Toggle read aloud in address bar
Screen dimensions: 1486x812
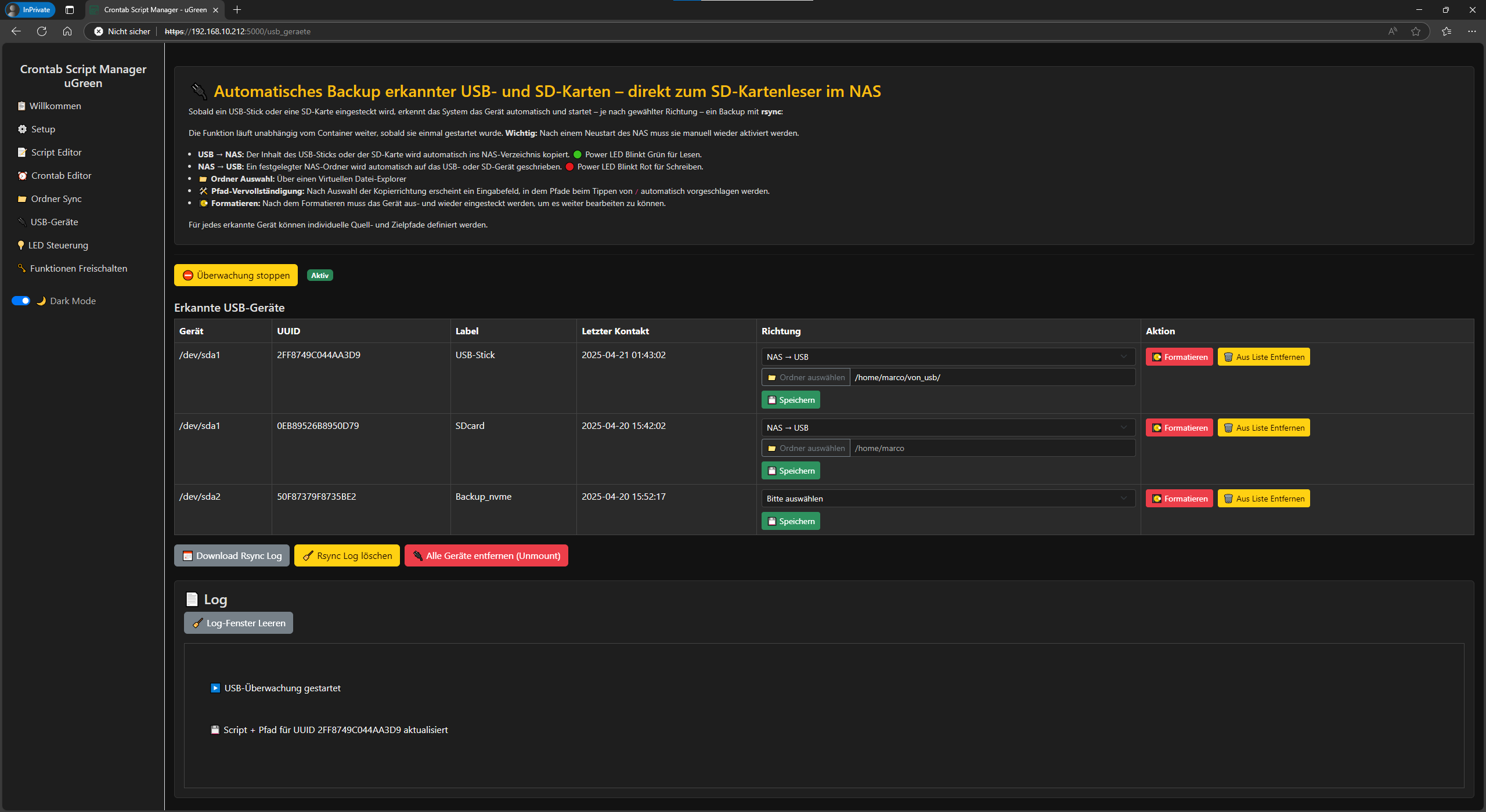pos(1393,31)
